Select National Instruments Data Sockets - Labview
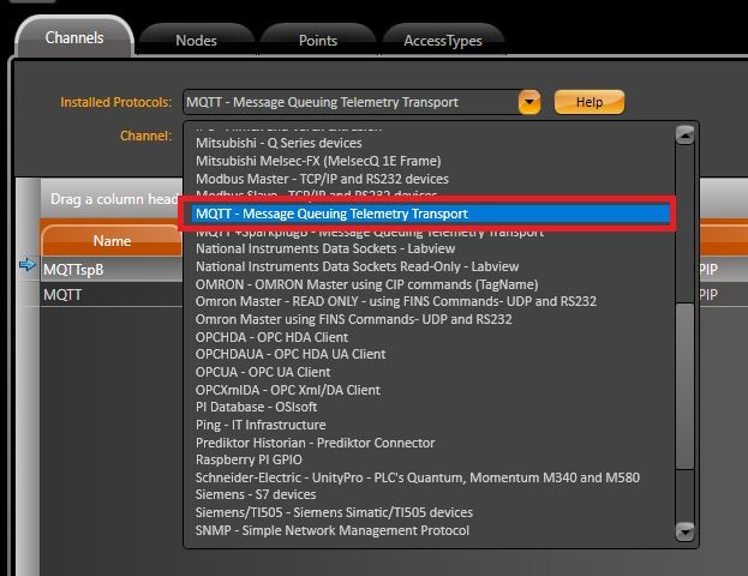Image resolution: width=748 pixels, height=576 pixels. point(325,249)
